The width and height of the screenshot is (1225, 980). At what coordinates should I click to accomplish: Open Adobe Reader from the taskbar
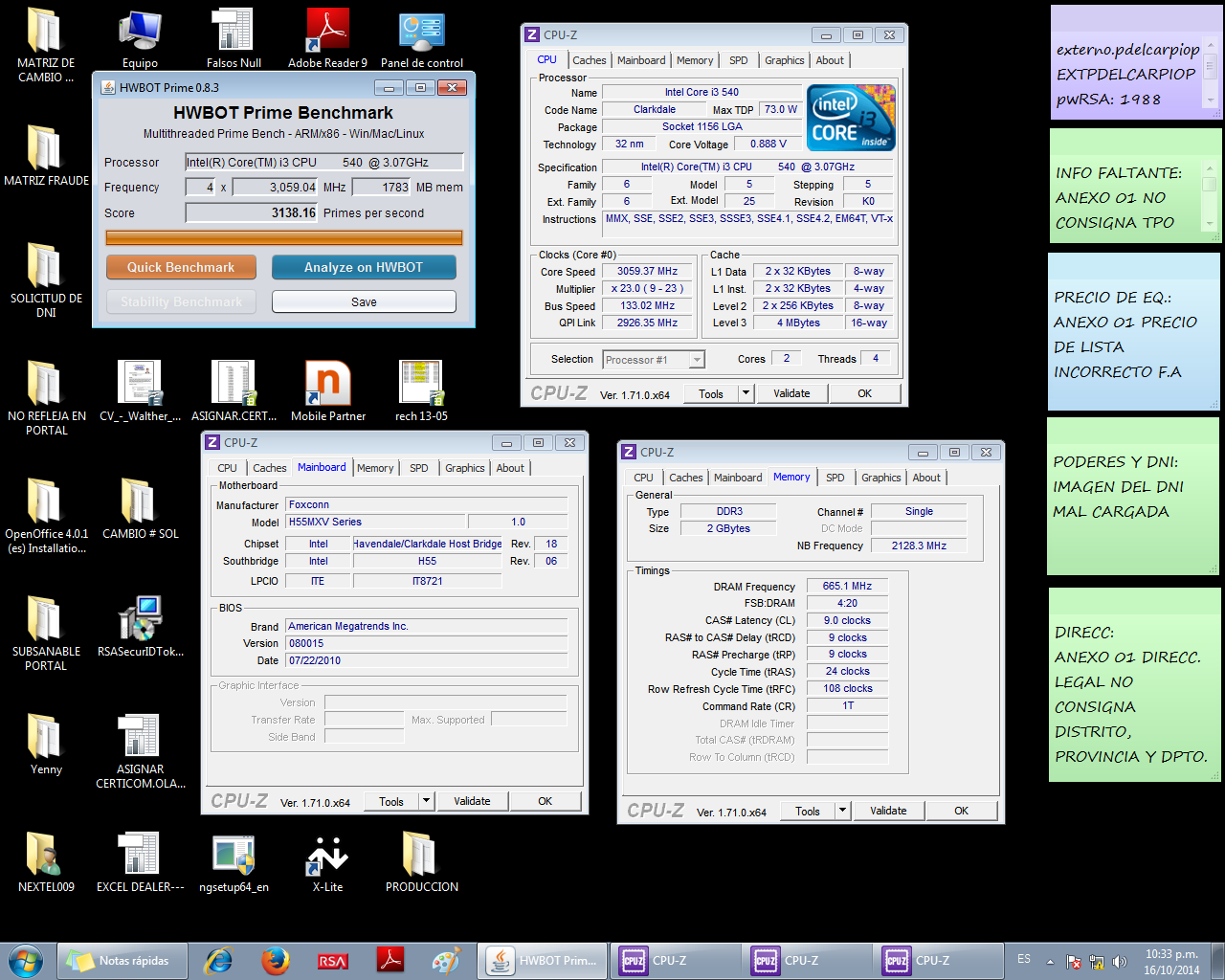point(390,961)
